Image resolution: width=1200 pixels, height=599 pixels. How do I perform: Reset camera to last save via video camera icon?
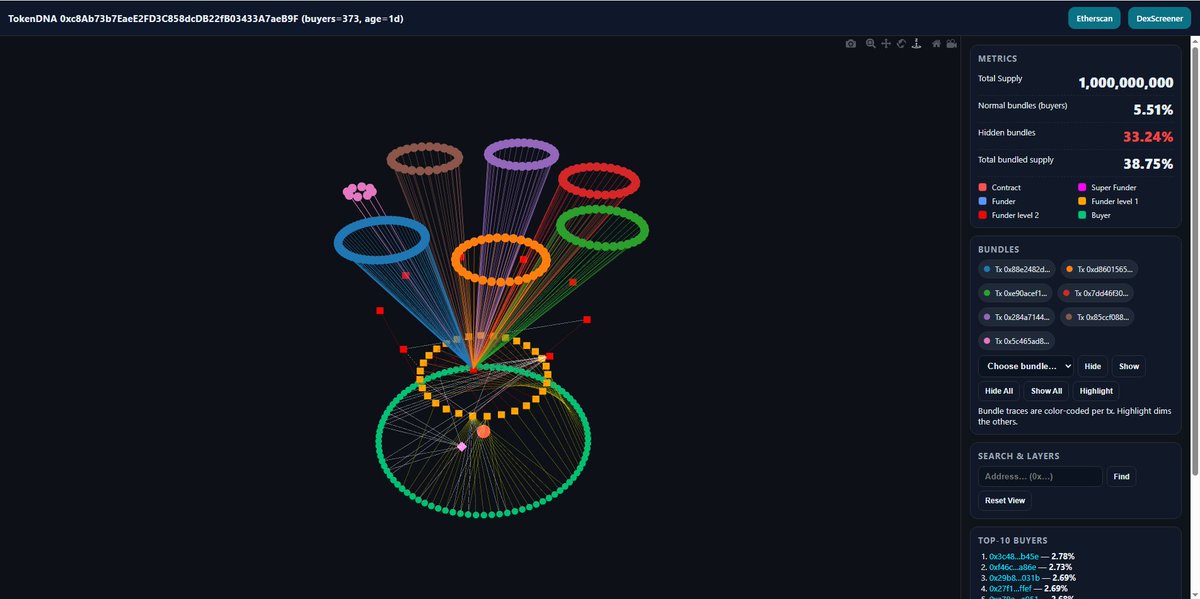(x=952, y=44)
